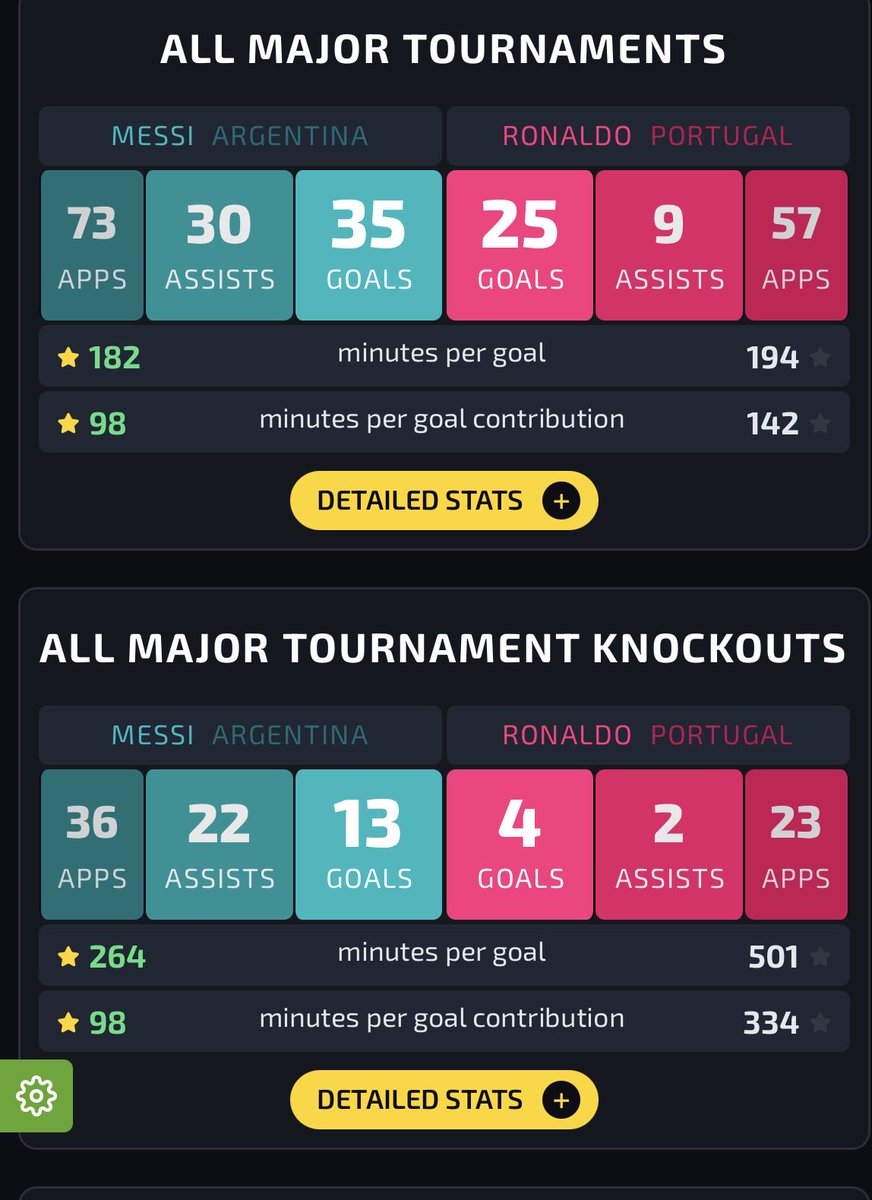The width and height of the screenshot is (872, 1200).
Task: Select Messi Argentina header in knockouts section
Action: 240,736
